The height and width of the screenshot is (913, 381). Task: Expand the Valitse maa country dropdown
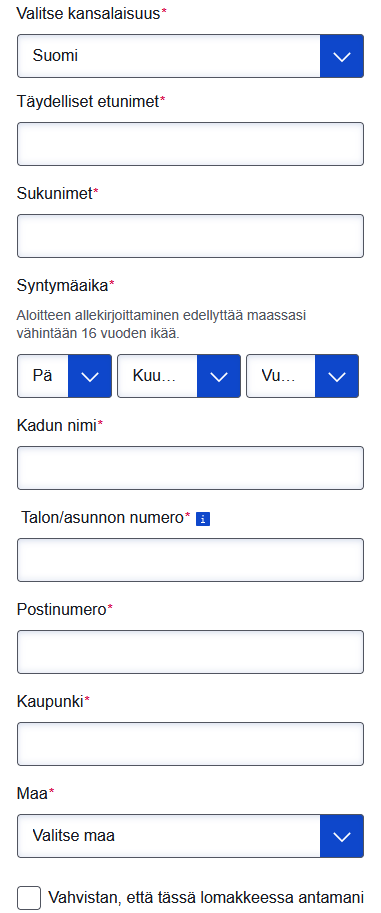coord(190,836)
